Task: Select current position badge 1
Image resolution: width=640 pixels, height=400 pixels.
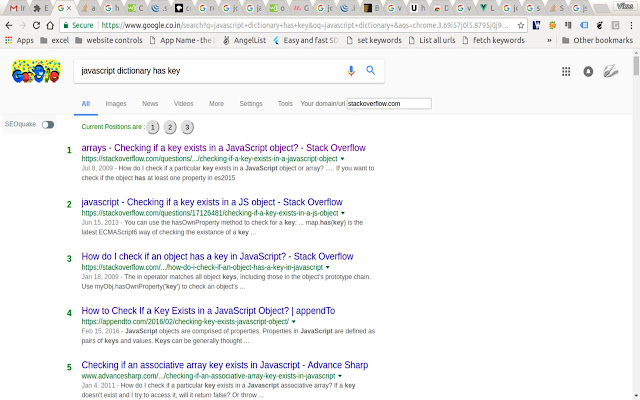Action: [153, 127]
